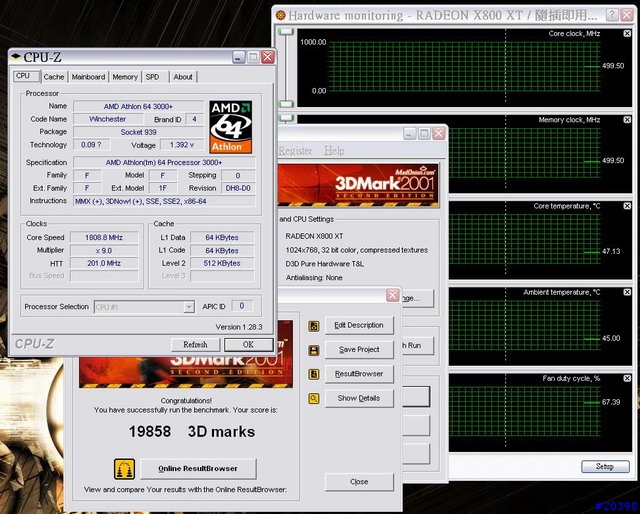Open the Cache tab in CPU-Z
The image size is (640, 514).
tap(54, 77)
